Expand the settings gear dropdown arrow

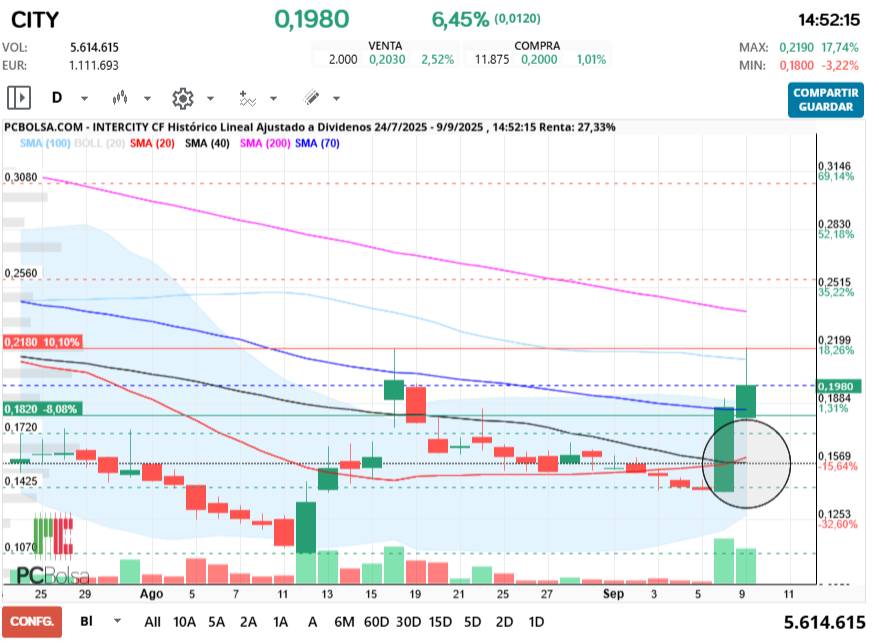pos(210,99)
